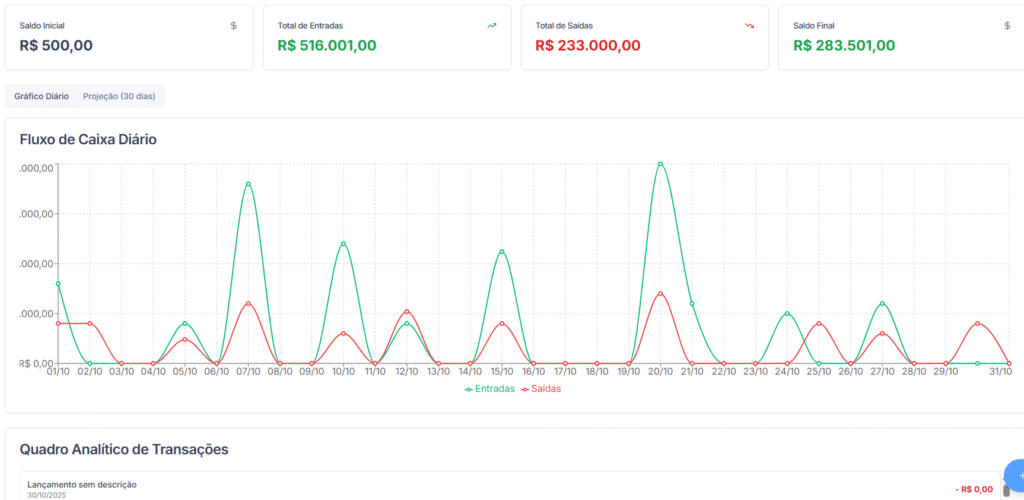
Task: Select the Entradas peak point on 20/10
Action: coord(660,163)
